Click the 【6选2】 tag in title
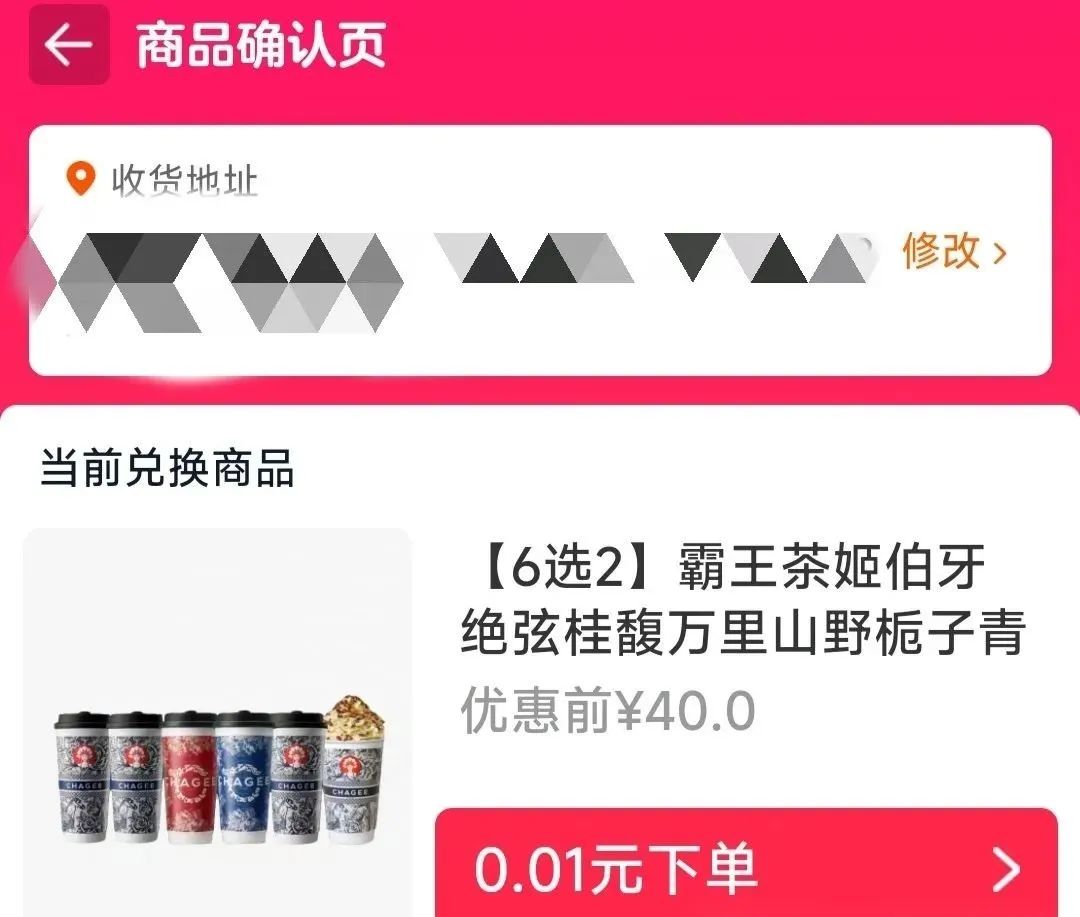Image resolution: width=1080 pixels, height=917 pixels. tap(565, 567)
